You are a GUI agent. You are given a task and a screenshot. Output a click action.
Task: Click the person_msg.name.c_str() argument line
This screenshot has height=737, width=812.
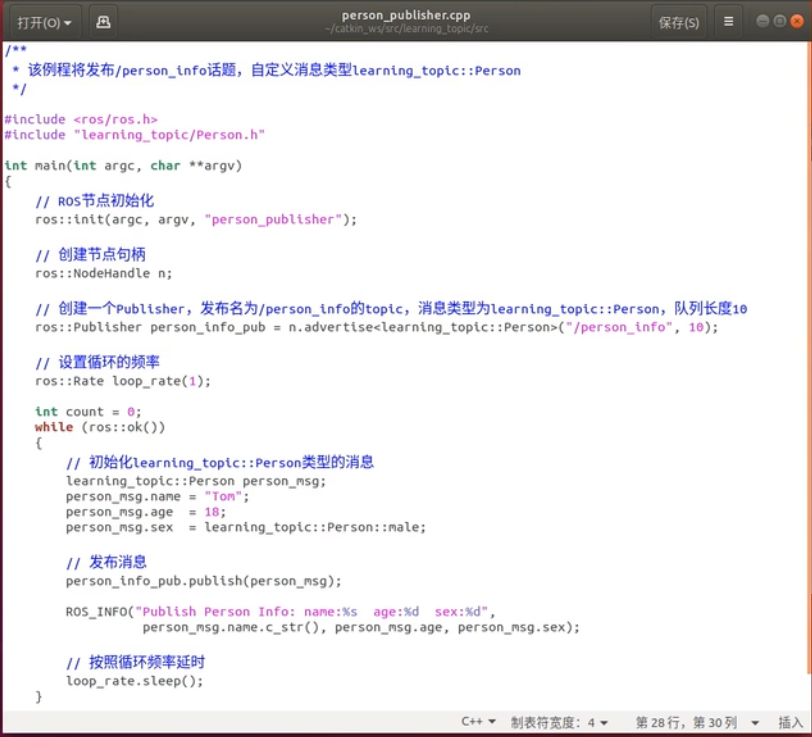pos(361,627)
